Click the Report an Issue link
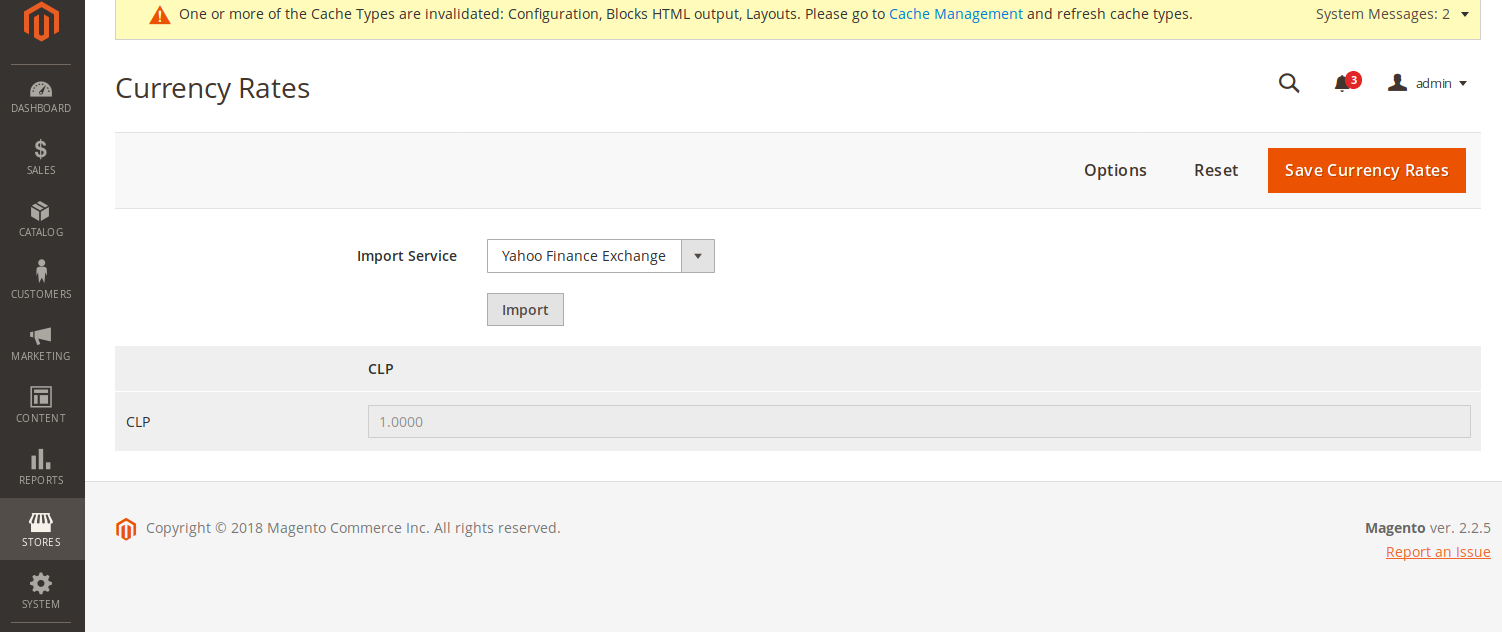 click(1437, 552)
